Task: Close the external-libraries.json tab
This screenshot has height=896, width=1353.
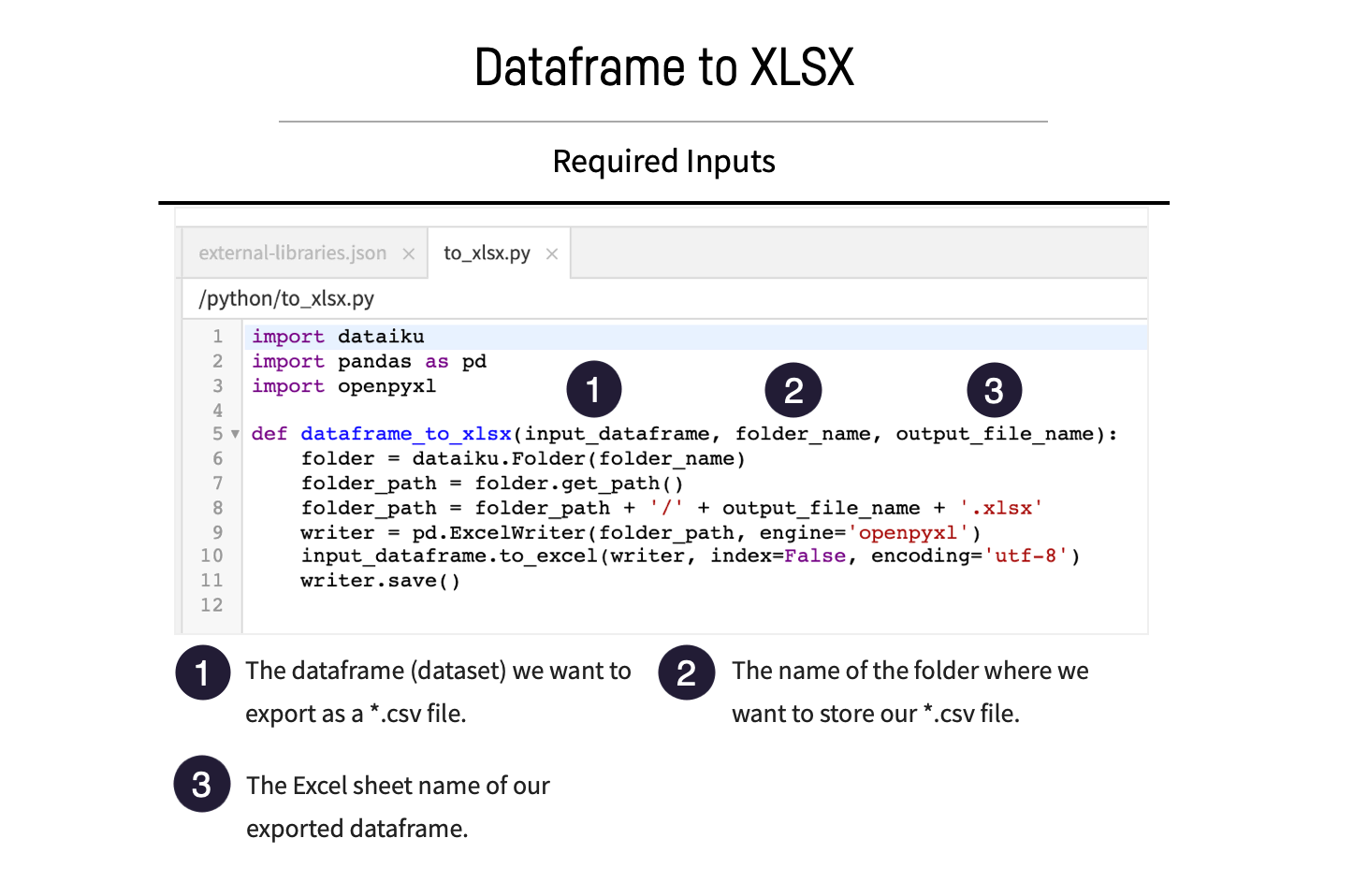Action: click(x=409, y=254)
